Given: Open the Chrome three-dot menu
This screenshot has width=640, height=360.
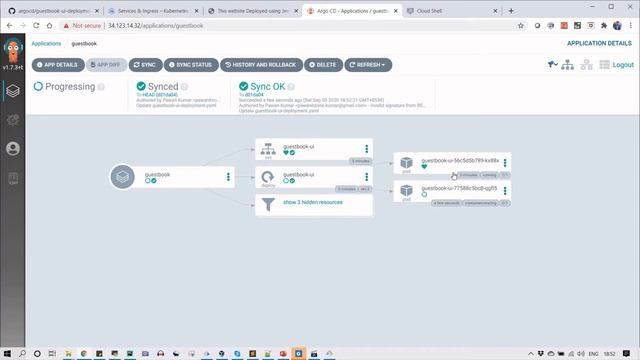Looking at the screenshot, I should pyautogui.click(x=631, y=25).
